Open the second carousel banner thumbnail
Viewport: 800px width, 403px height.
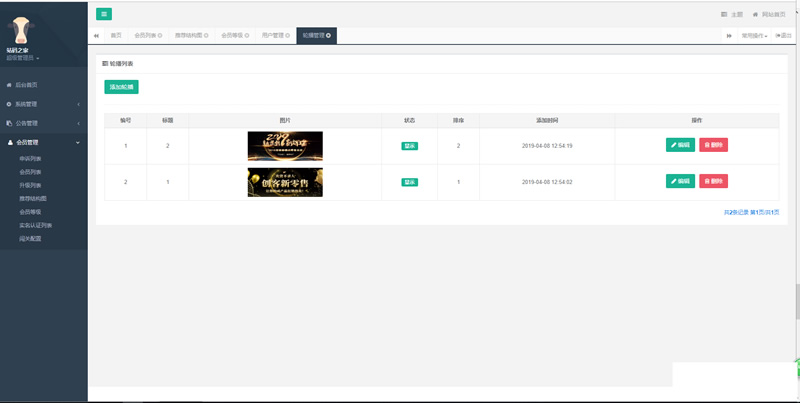(x=285, y=182)
